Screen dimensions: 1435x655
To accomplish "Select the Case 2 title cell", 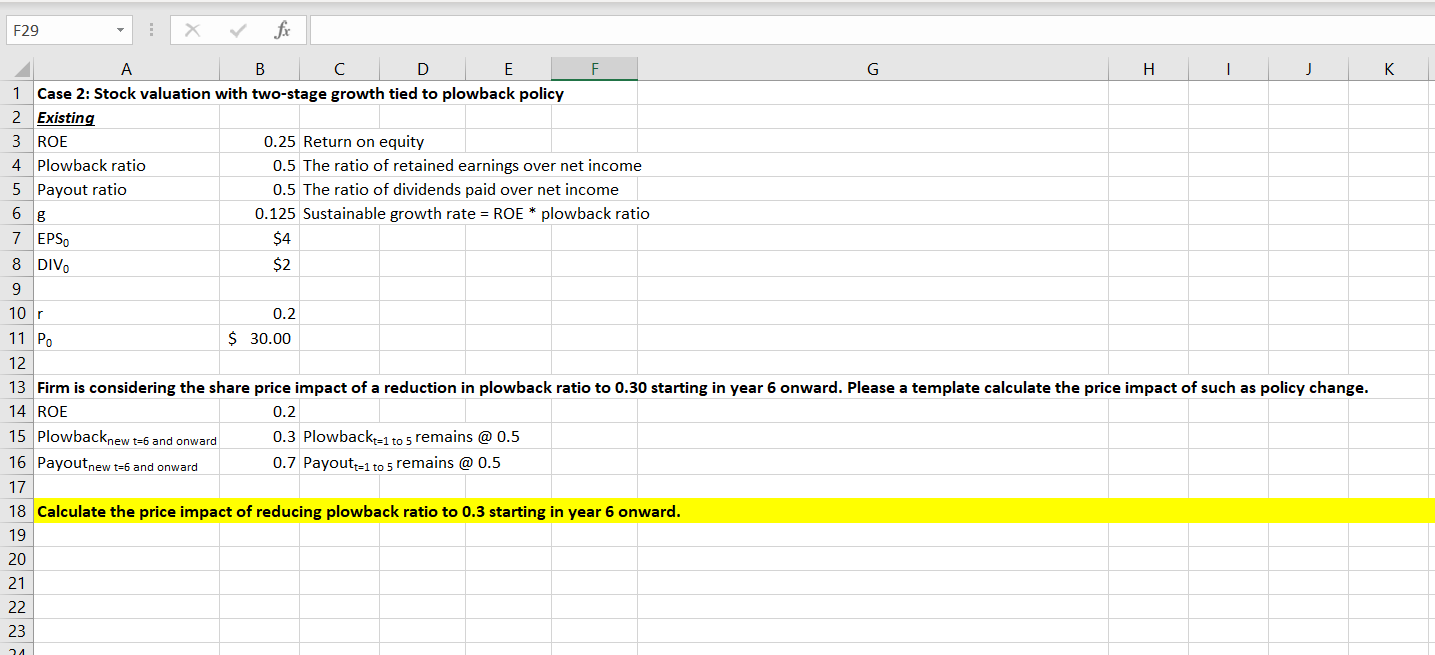I will (x=126, y=93).
